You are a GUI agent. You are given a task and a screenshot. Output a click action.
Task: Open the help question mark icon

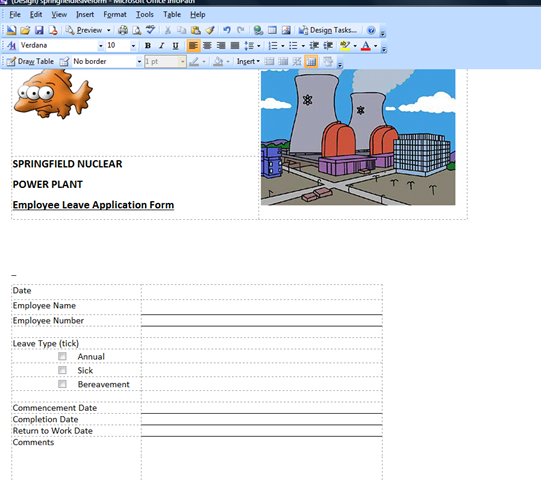[x=371, y=30]
